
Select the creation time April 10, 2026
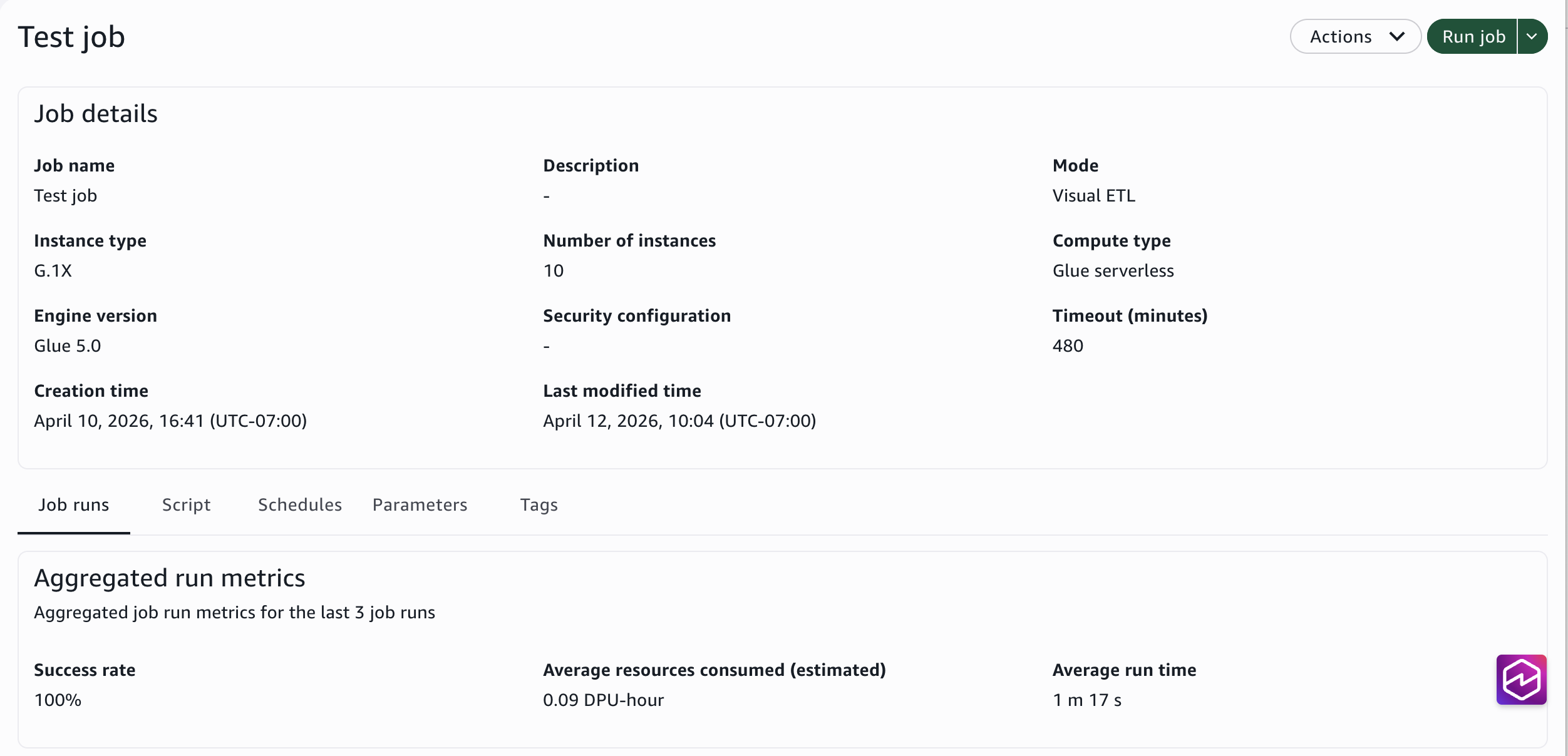pos(170,421)
